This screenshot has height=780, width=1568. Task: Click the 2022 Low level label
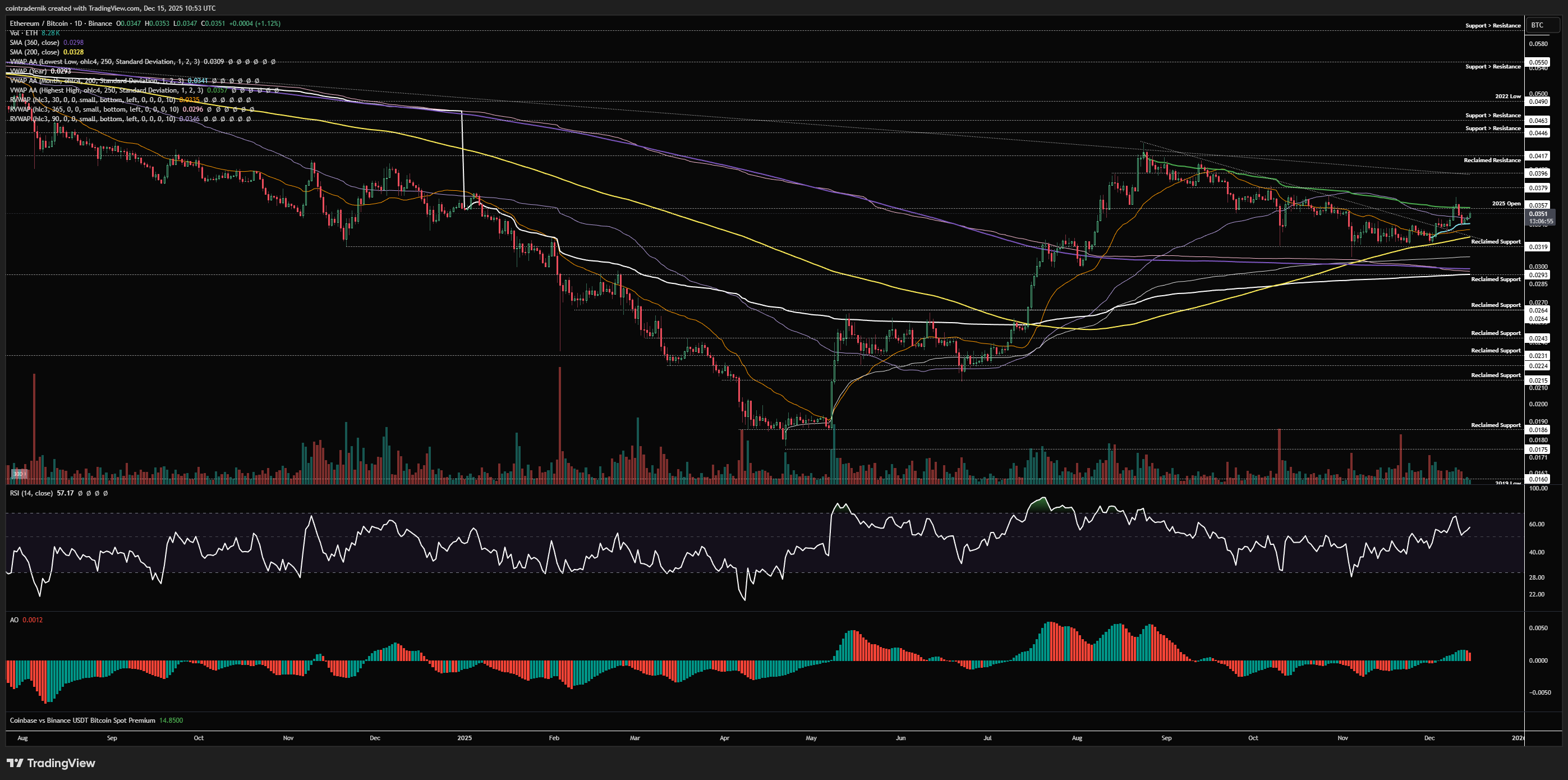pos(1508,96)
